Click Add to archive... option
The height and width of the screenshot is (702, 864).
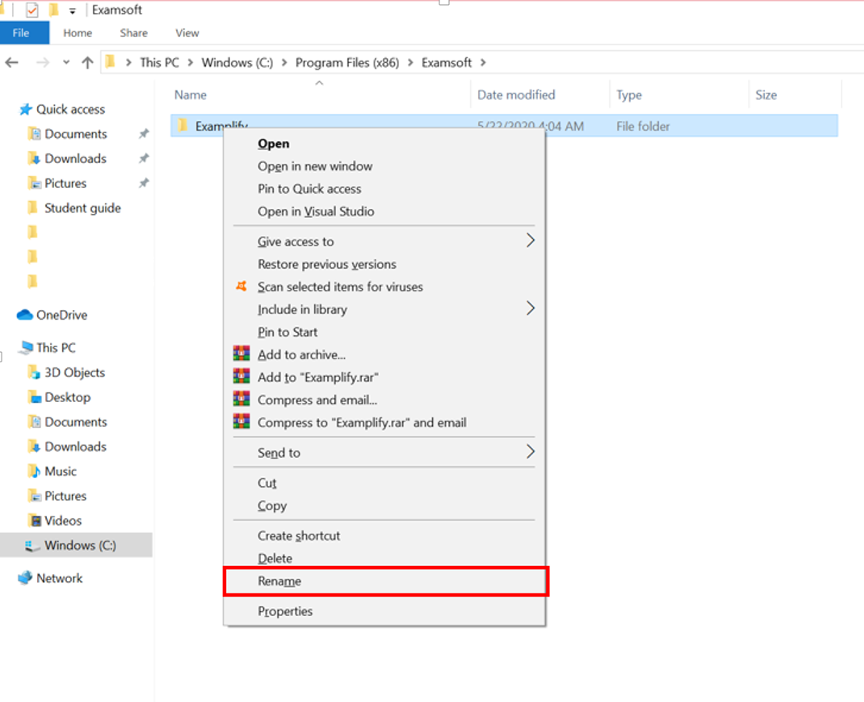click(x=384, y=355)
